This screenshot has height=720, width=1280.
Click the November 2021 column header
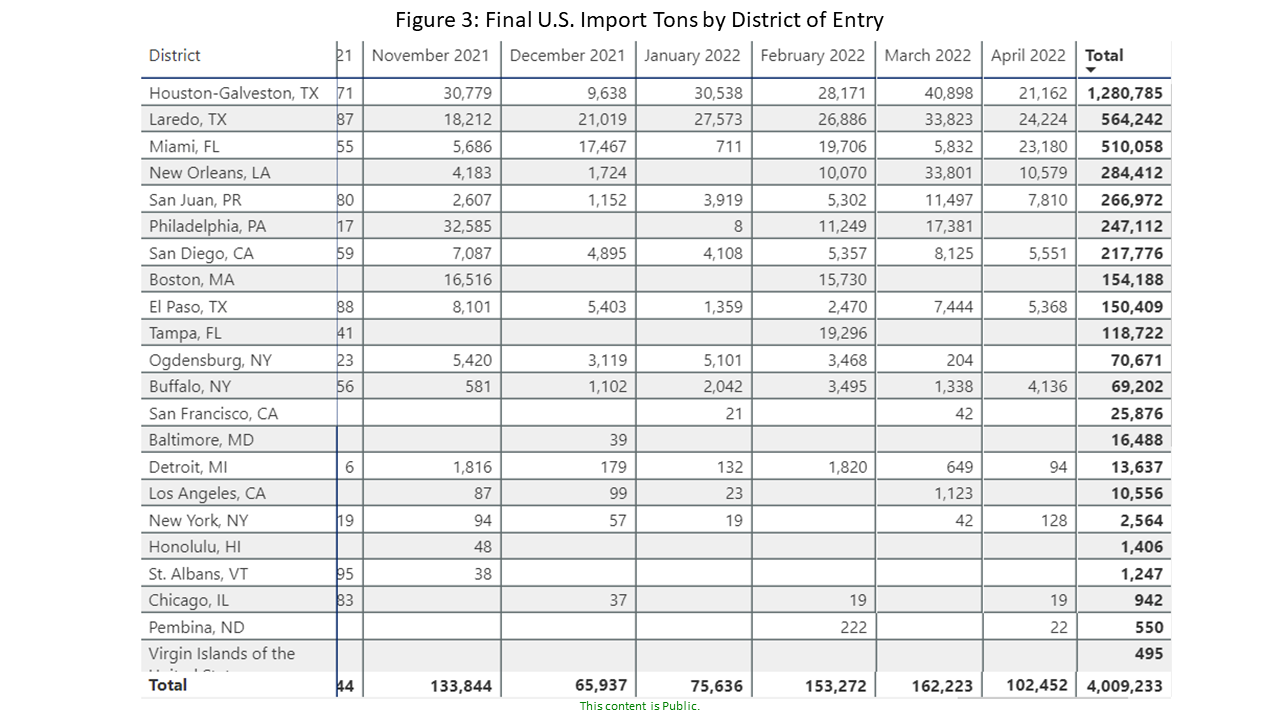431,56
